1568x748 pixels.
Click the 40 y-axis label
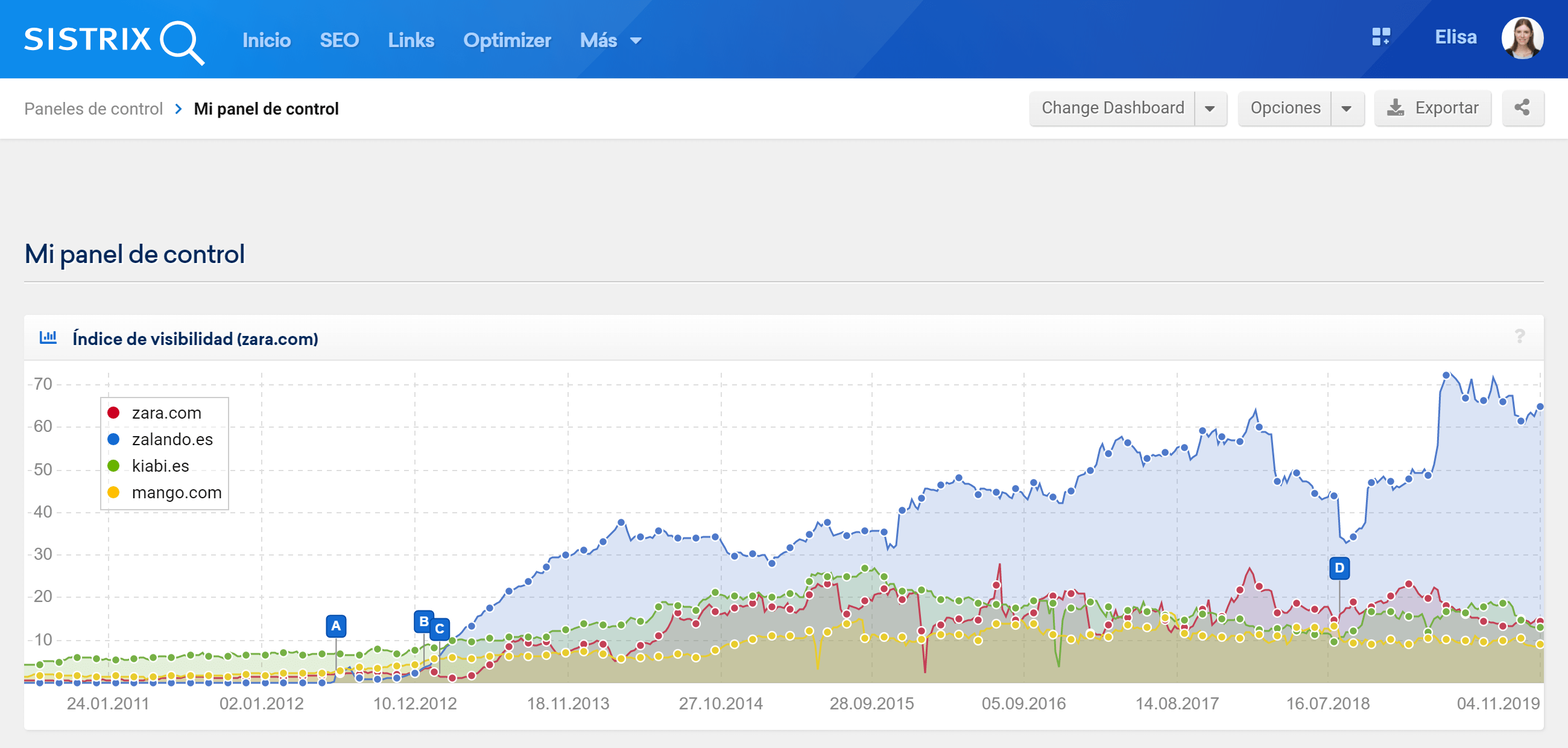[x=43, y=512]
